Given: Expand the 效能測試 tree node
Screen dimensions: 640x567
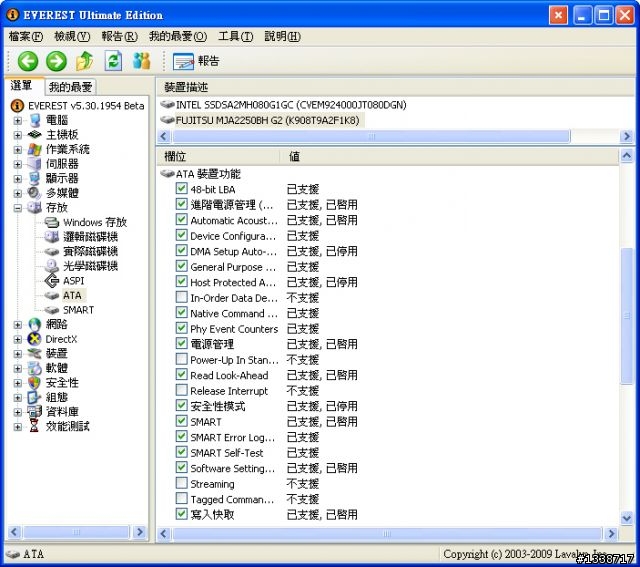Looking at the screenshot, I should [x=18, y=427].
